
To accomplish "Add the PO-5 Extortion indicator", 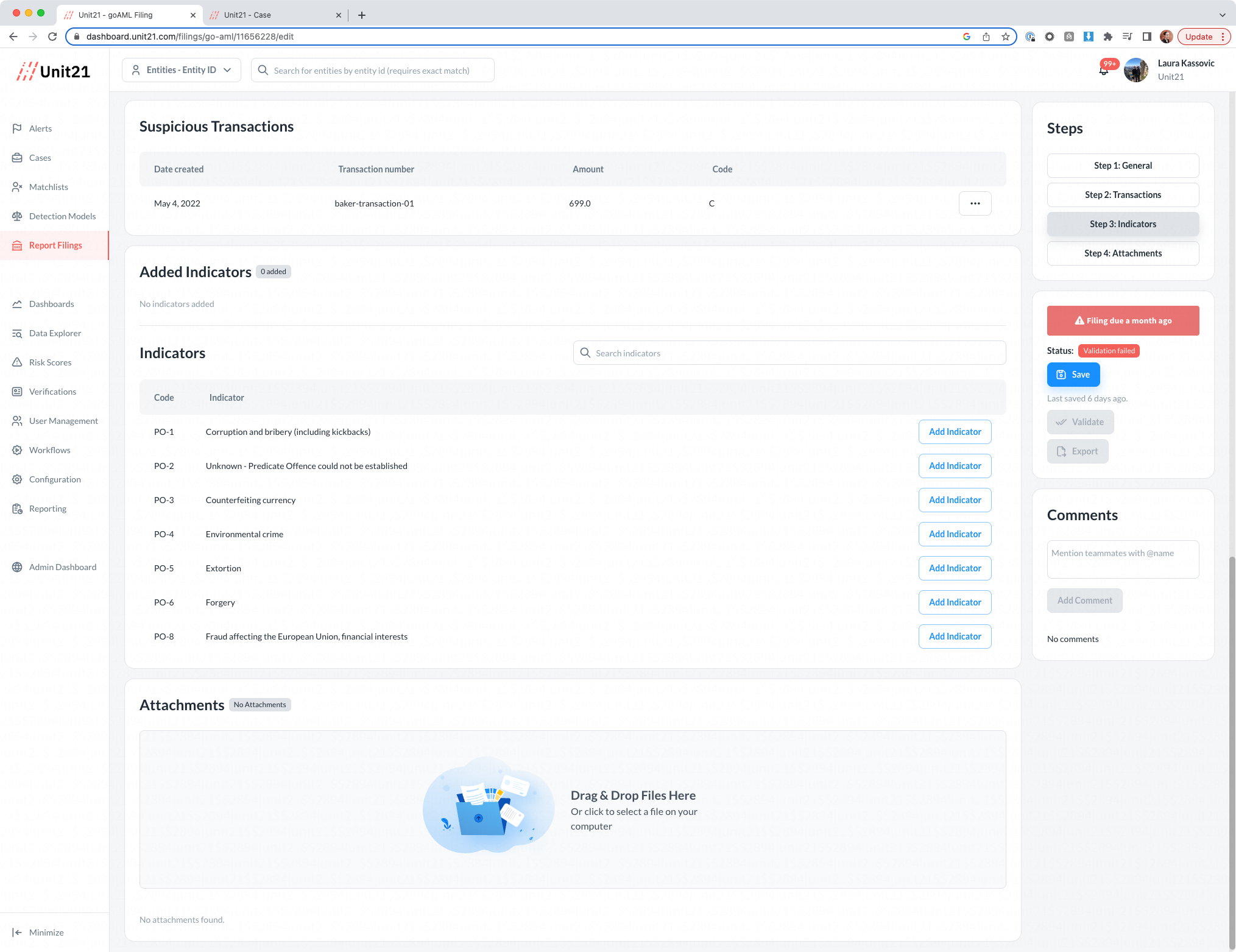I will click(954, 568).
